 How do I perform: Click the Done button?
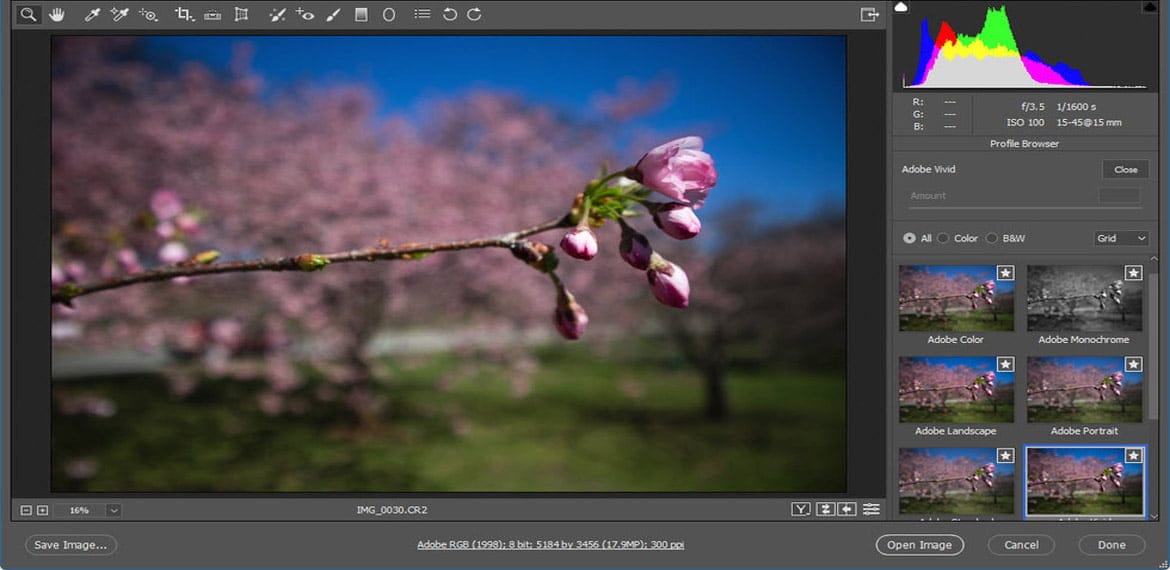point(1111,545)
